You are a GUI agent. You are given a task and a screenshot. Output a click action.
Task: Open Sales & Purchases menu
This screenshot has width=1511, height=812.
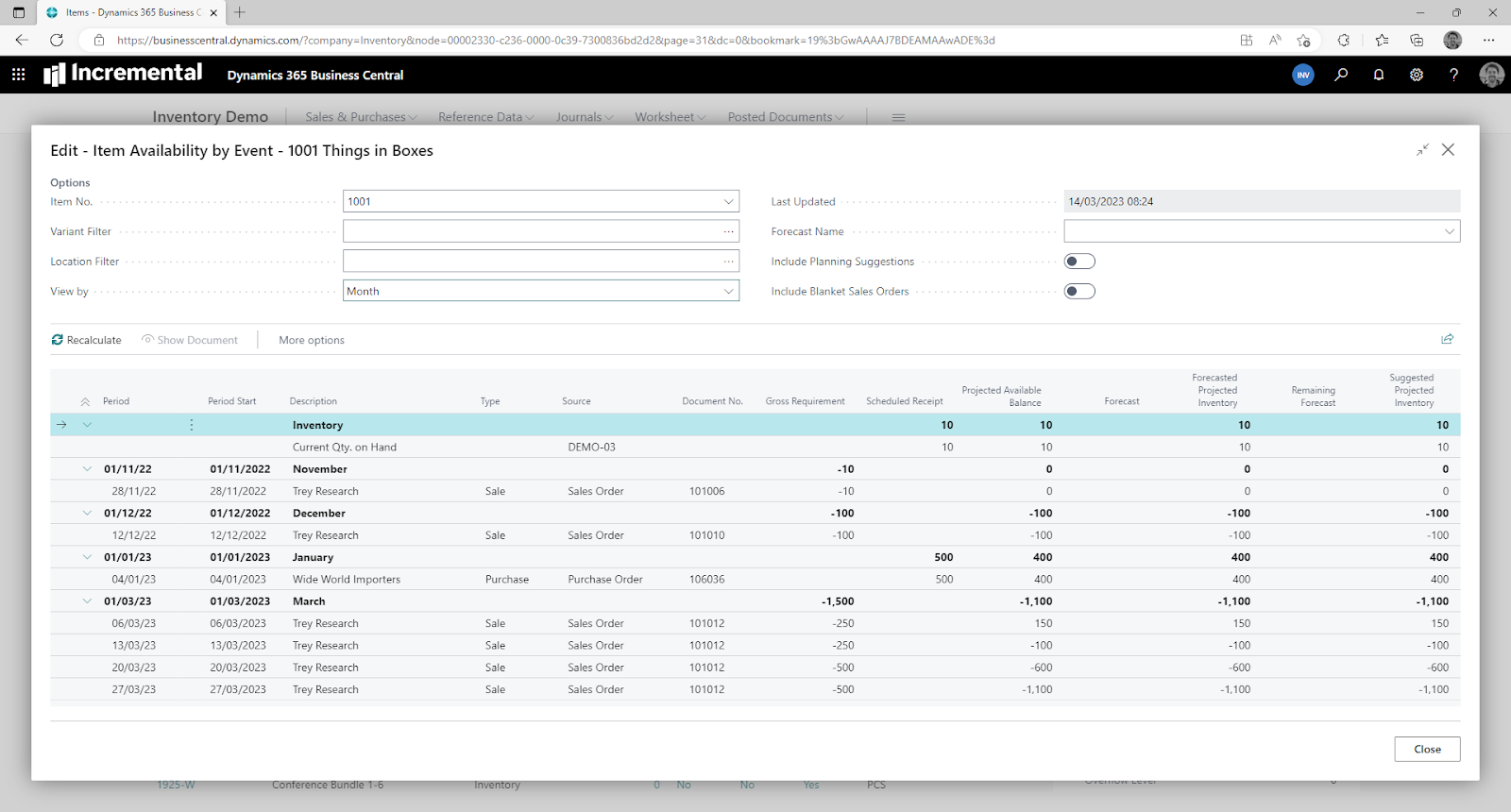pos(361,117)
